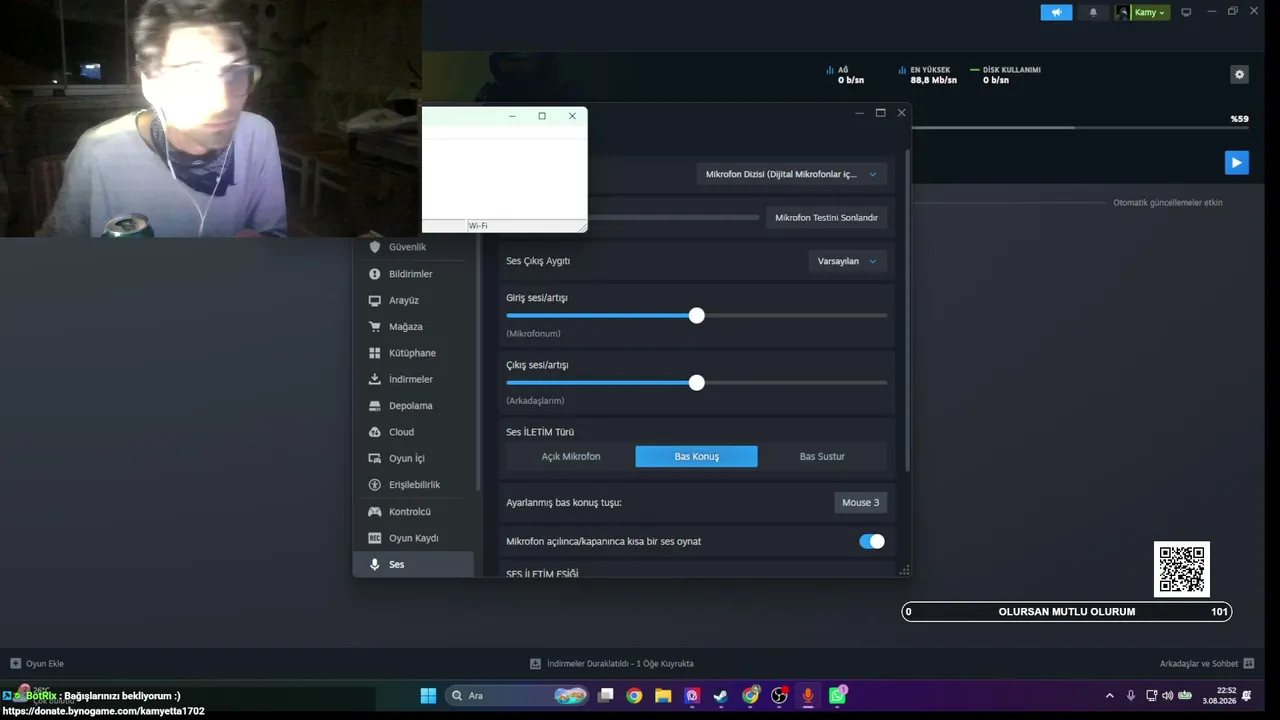Image resolution: width=1280 pixels, height=720 pixels.
Task: Open WhatsApp from the taskbar
Action: [x=837, y=696]
